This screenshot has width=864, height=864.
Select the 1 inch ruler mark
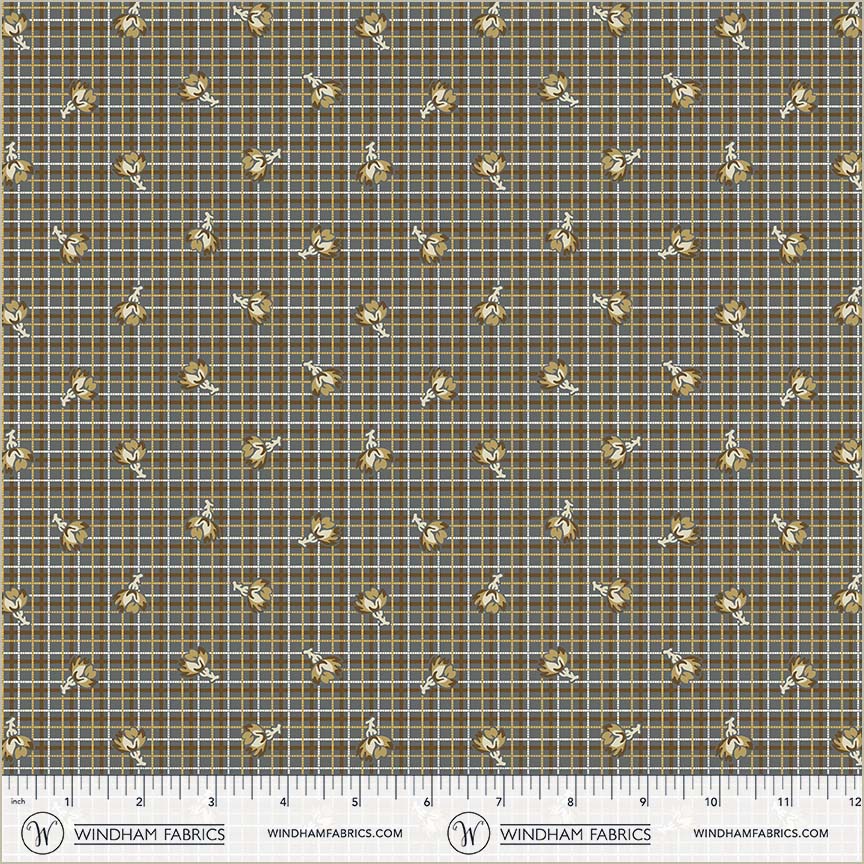click(x=67, y=802)
